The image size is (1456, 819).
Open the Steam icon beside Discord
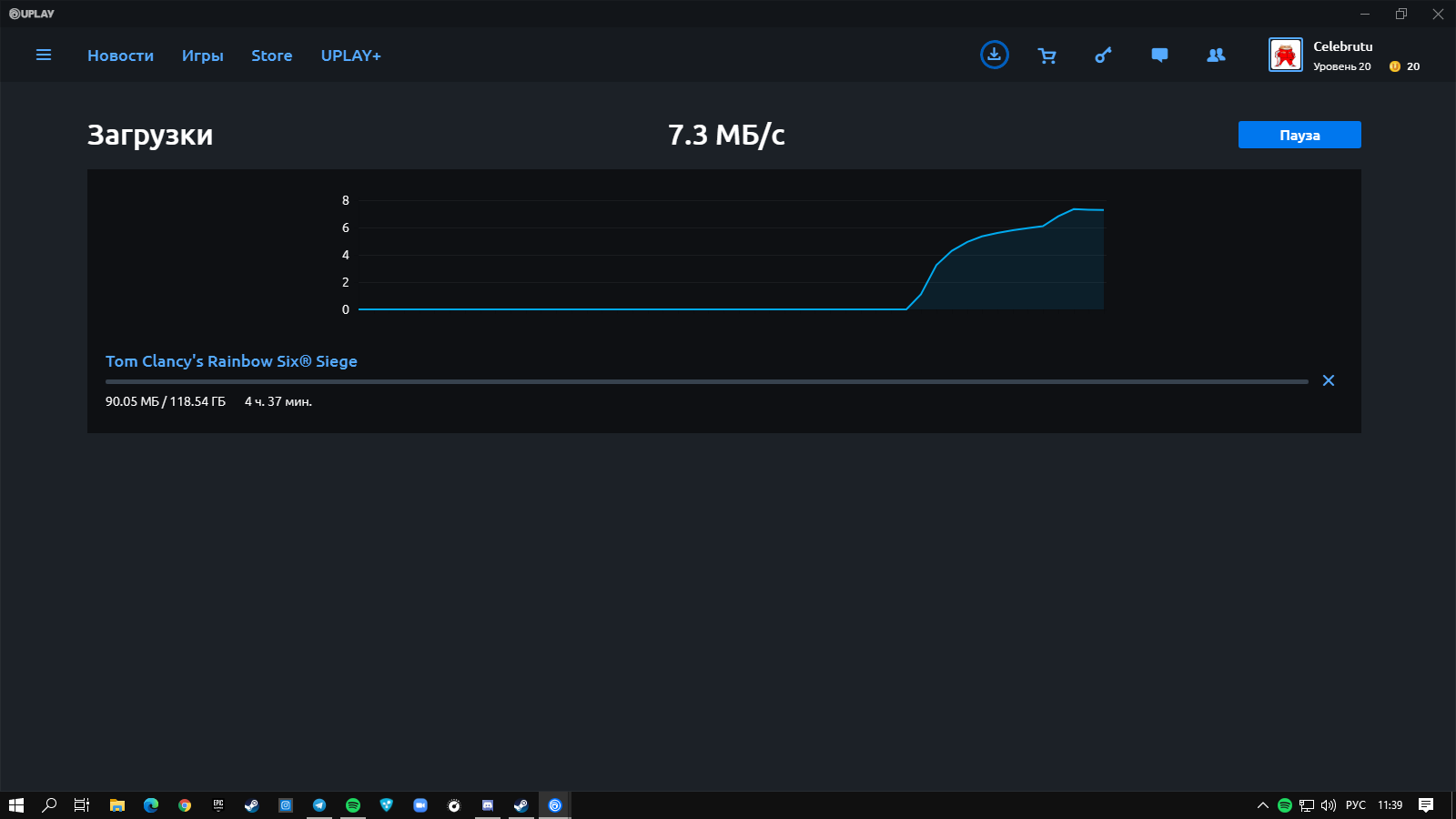point(521,805)
